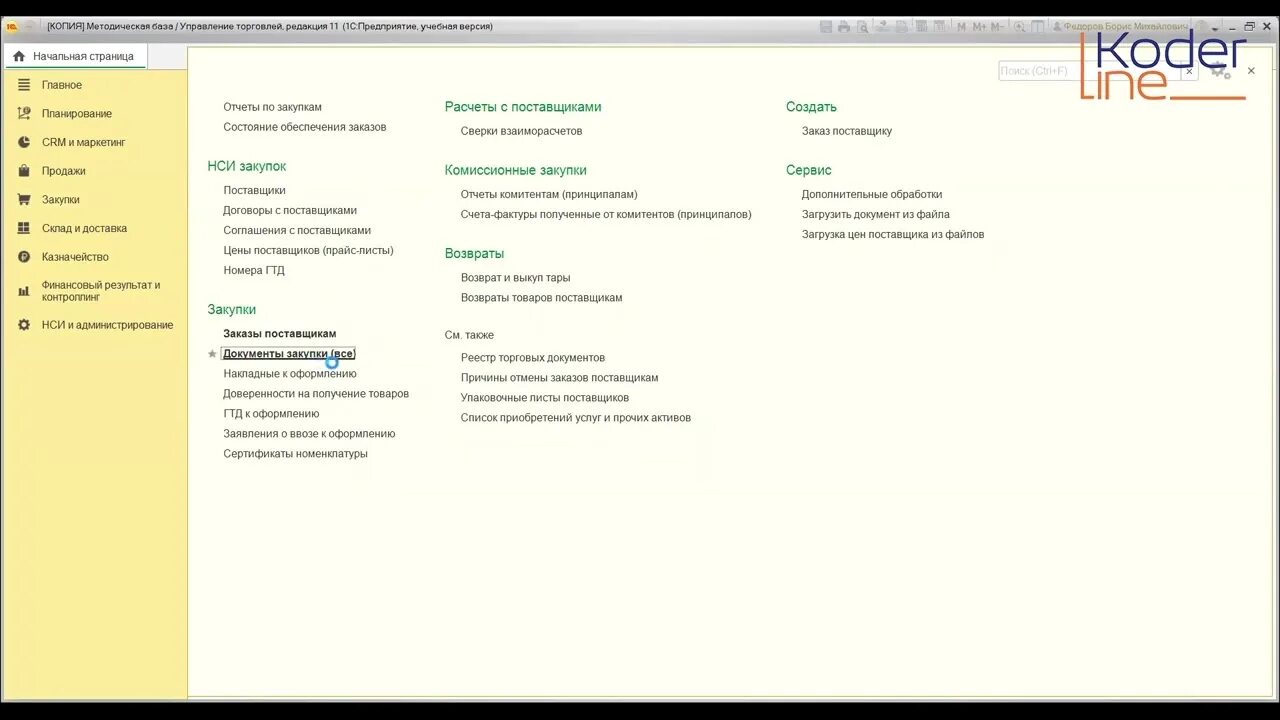Screen dimensions: 1280x720
Task: Click the M+ memory add button
Action: pos(979,27)
